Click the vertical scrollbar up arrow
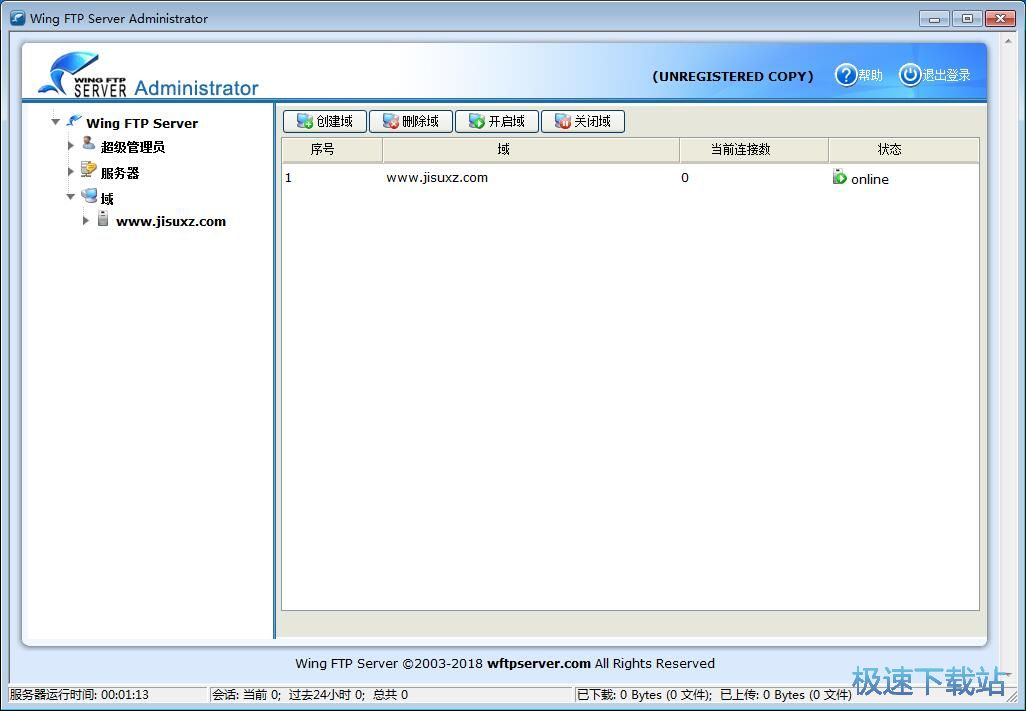 click(x=1008, y=42)
